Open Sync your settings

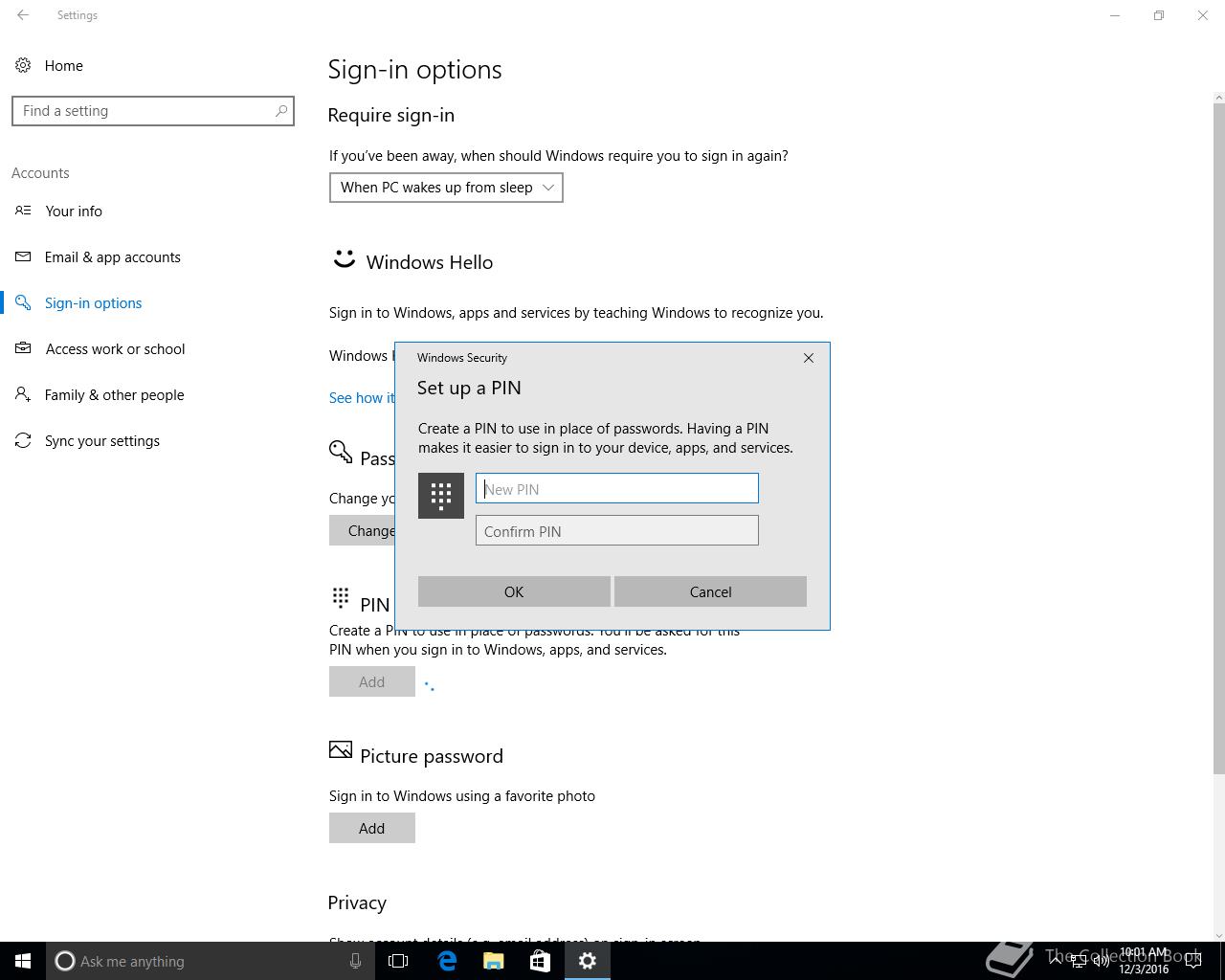(x=102, y=440)
